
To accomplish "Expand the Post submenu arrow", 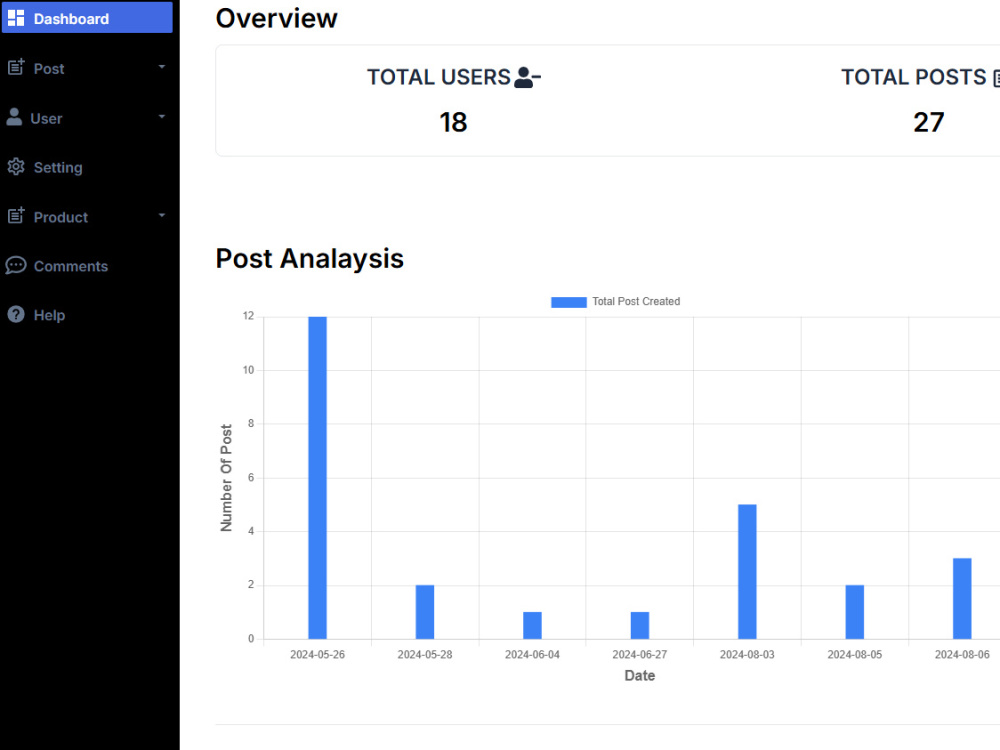I will point(162,67).
